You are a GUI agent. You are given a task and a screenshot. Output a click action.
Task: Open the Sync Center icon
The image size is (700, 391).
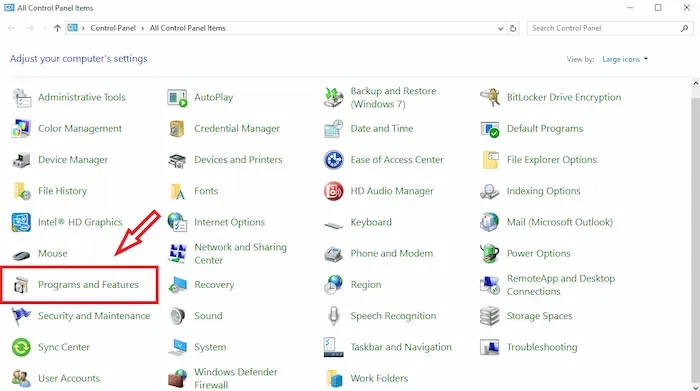21,347
